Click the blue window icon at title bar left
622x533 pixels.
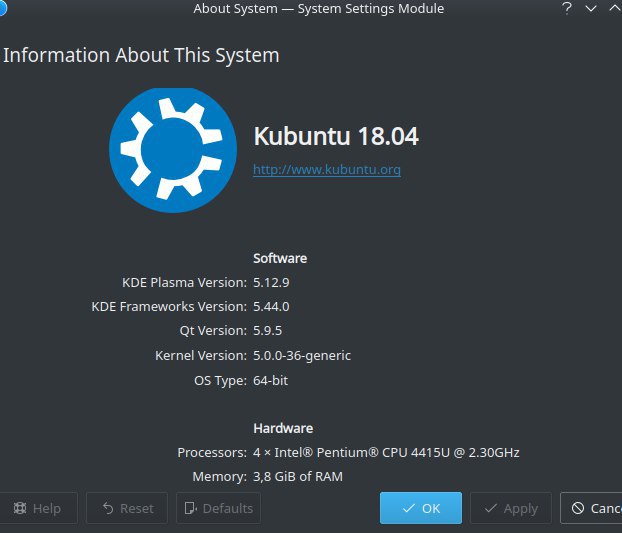coord(3,8)
